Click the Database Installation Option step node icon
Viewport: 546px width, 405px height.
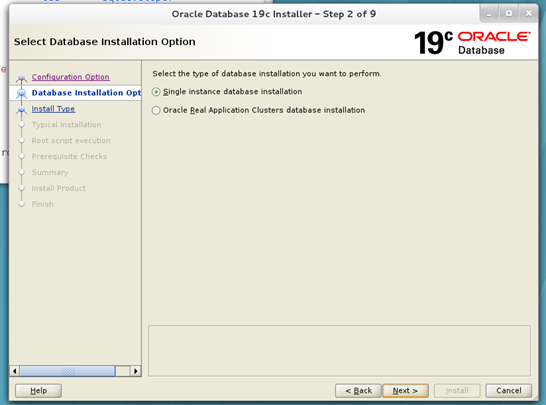[22, 94]
